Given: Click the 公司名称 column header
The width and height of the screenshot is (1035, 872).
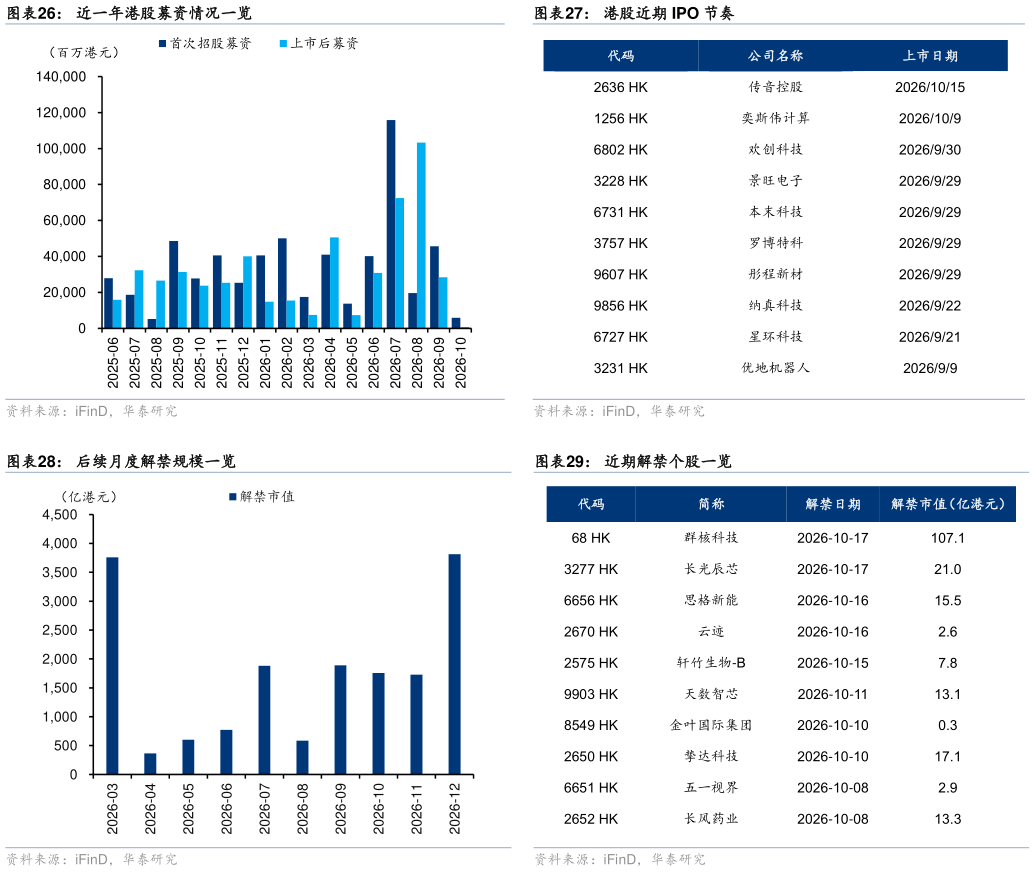Looking at the screenshot, I should coord(775,56).
